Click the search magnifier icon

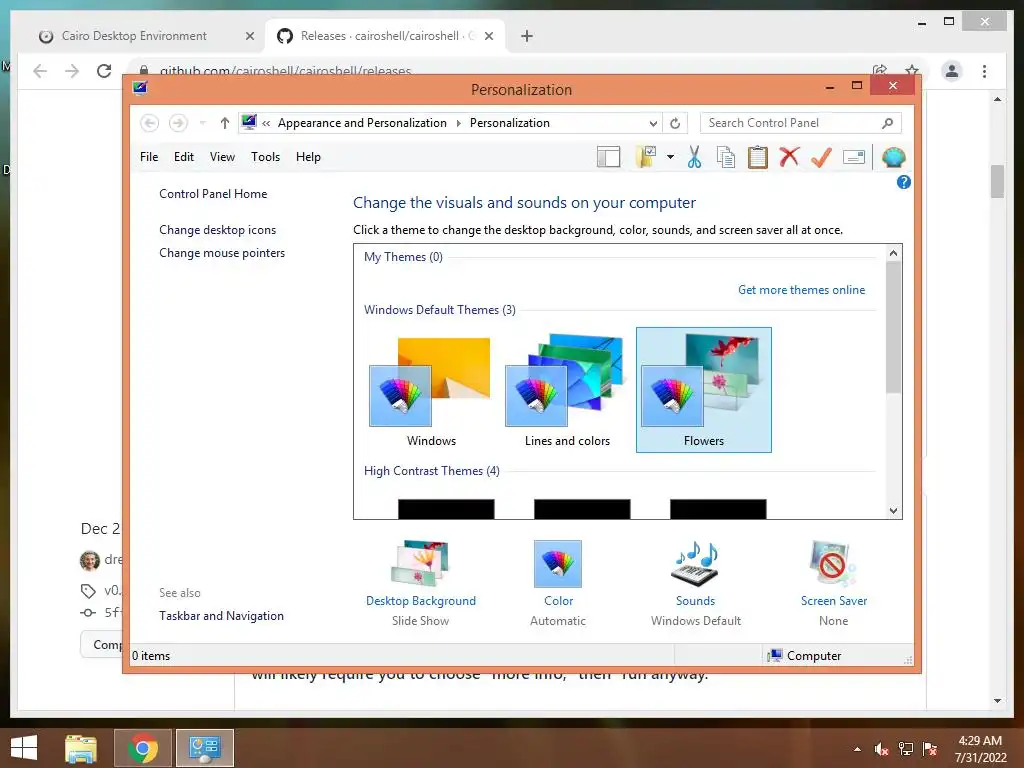(888, 123)
